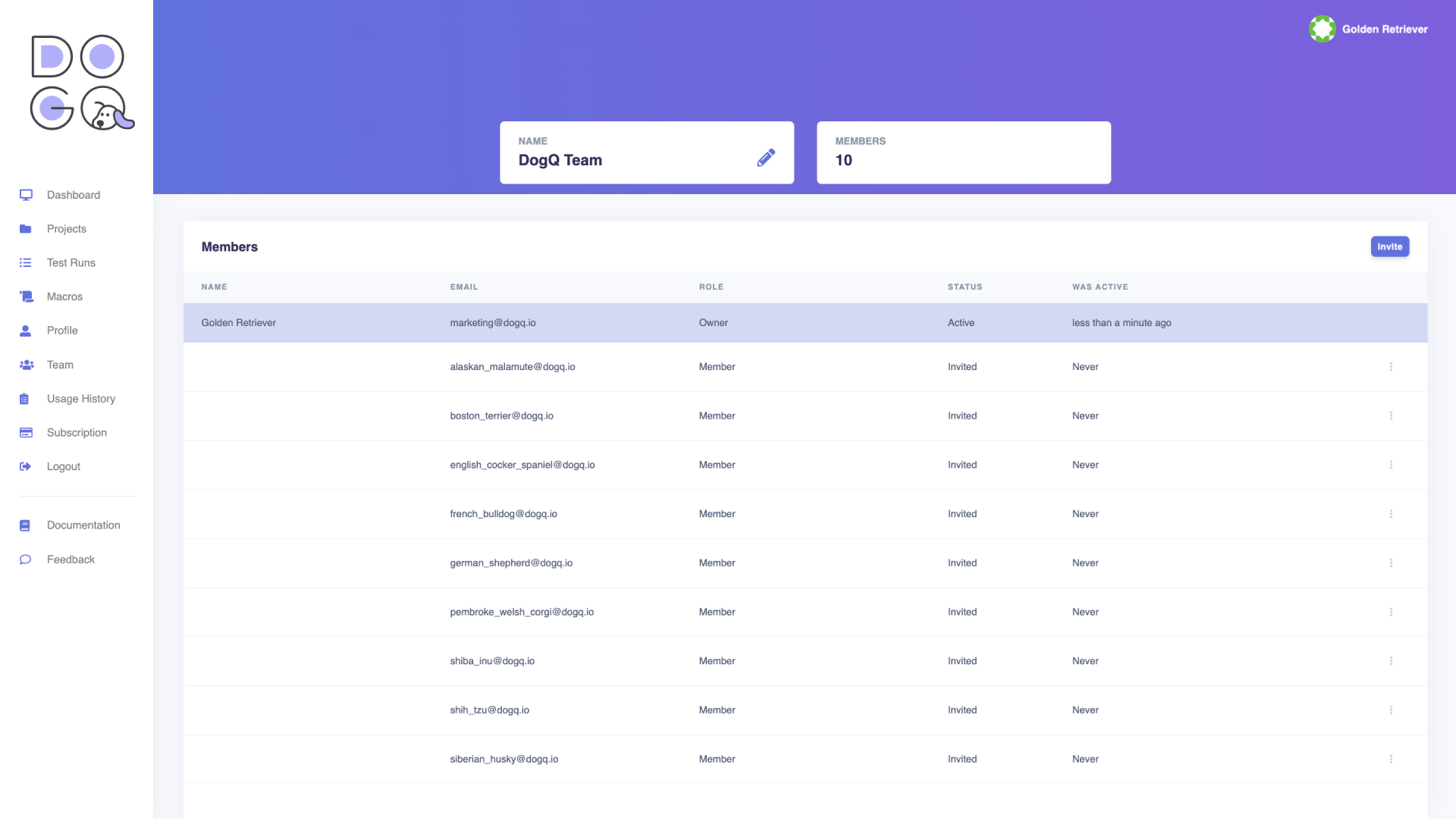The image size is (1456, 819).
Task: Click the Profile sidebar icon
Action: pos(25,330)
